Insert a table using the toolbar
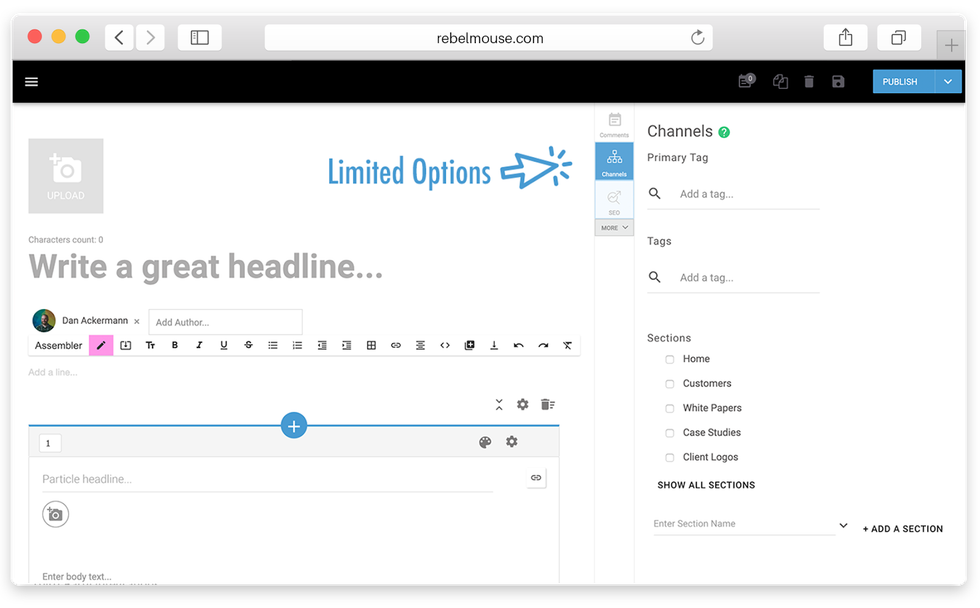The height and width of the screenshot is (608, 980). 371,345
